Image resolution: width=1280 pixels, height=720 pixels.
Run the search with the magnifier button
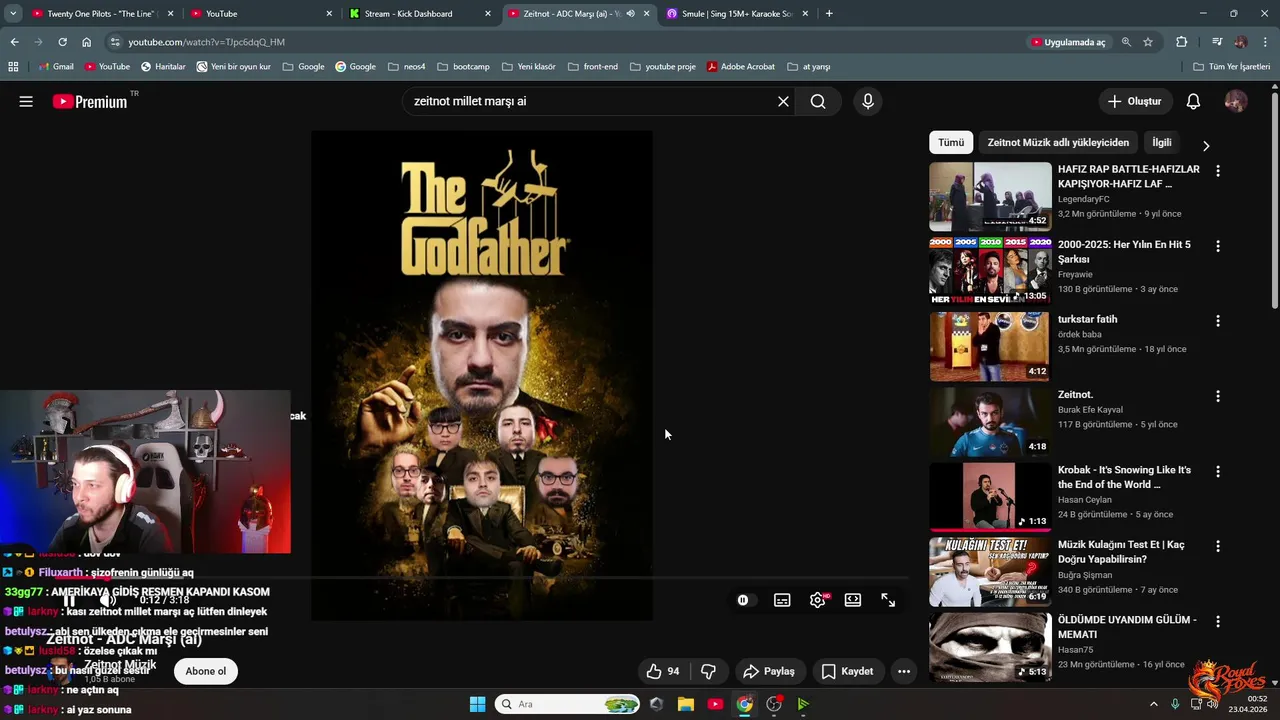pos(818,101)
